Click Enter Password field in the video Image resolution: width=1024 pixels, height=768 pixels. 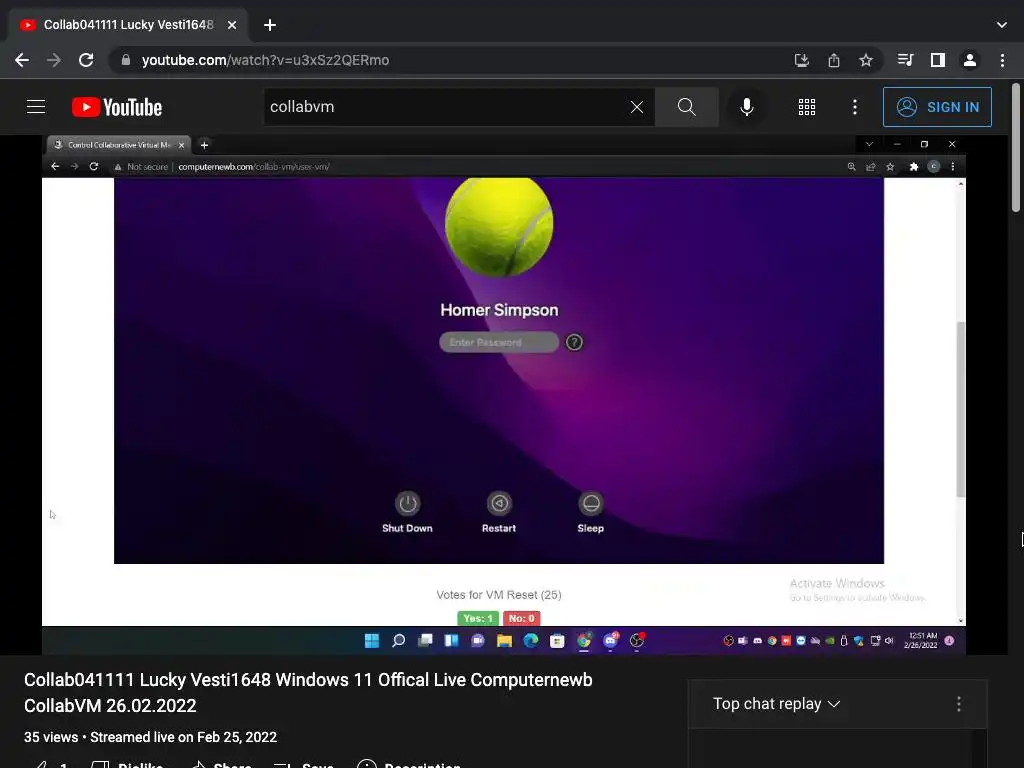click(x=499, y=342)
